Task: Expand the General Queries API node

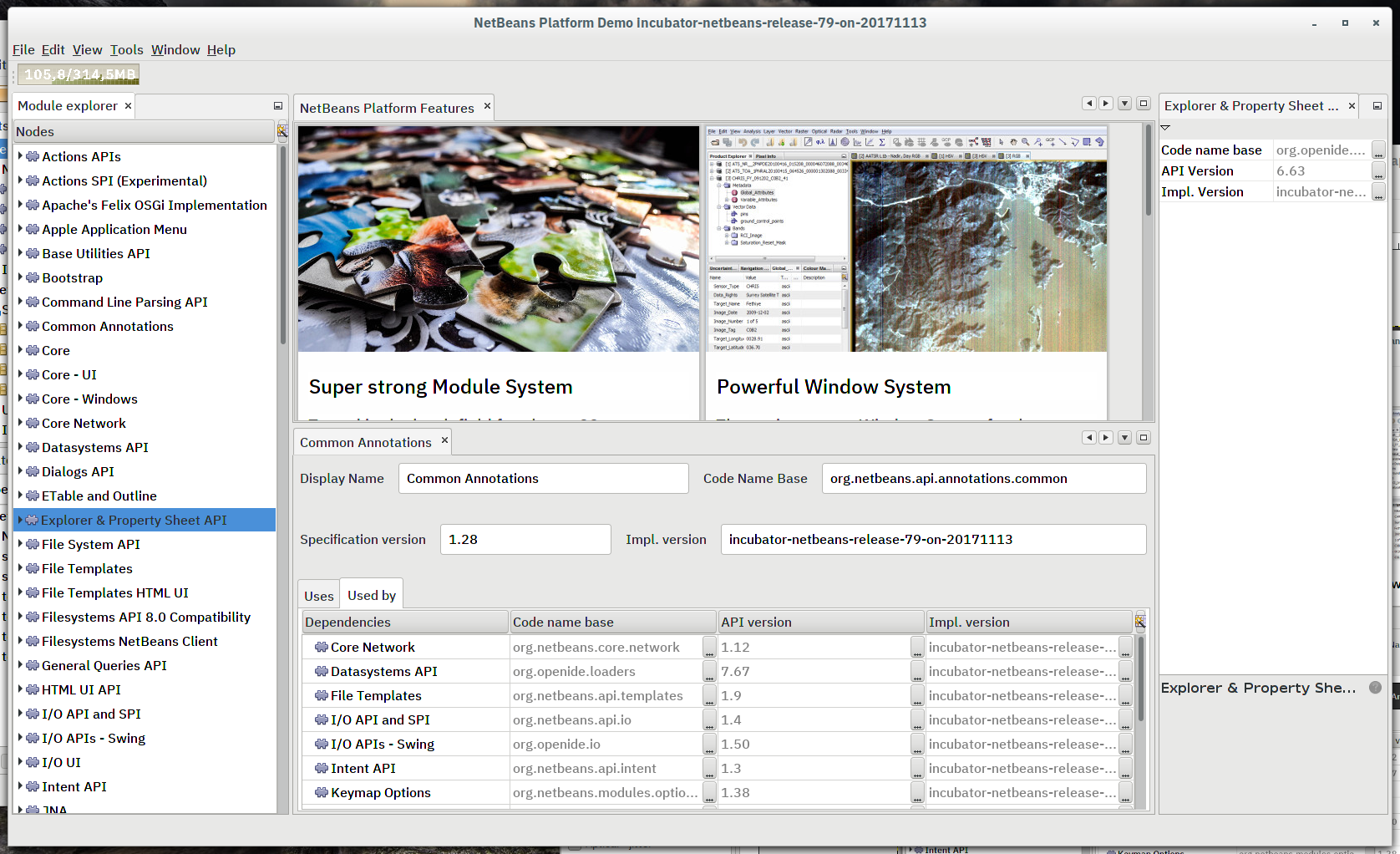Action: click(x=20, y=665)
